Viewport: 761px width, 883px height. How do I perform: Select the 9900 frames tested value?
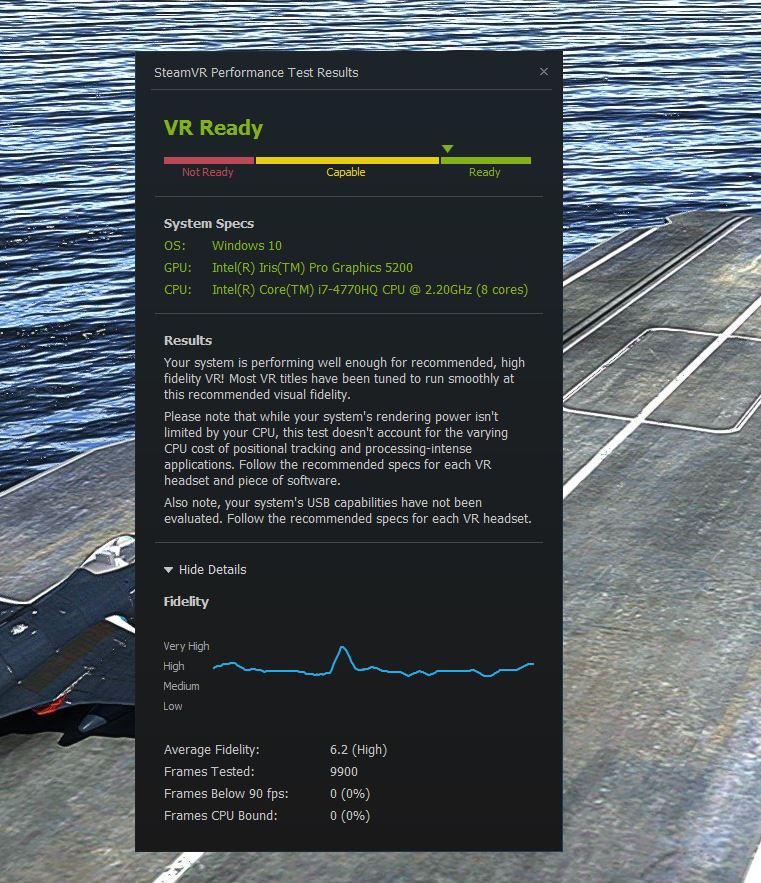[x=344, y=771]
